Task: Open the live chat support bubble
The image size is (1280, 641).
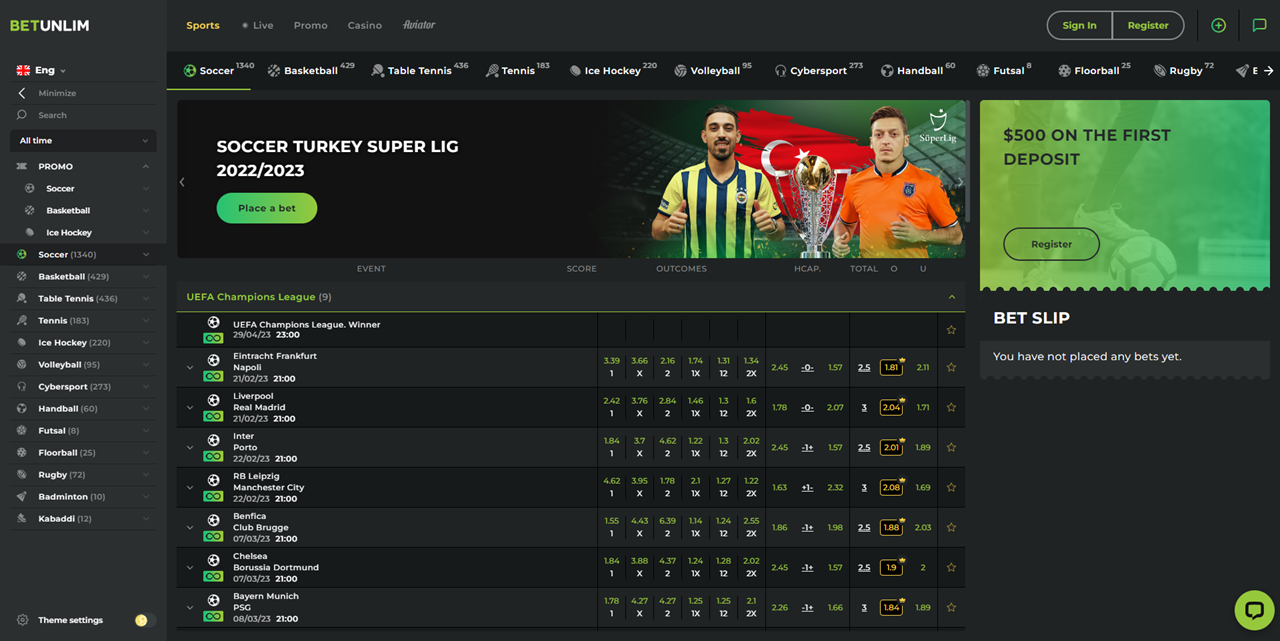Action: pyautogui.click(x=1254, y=610)
